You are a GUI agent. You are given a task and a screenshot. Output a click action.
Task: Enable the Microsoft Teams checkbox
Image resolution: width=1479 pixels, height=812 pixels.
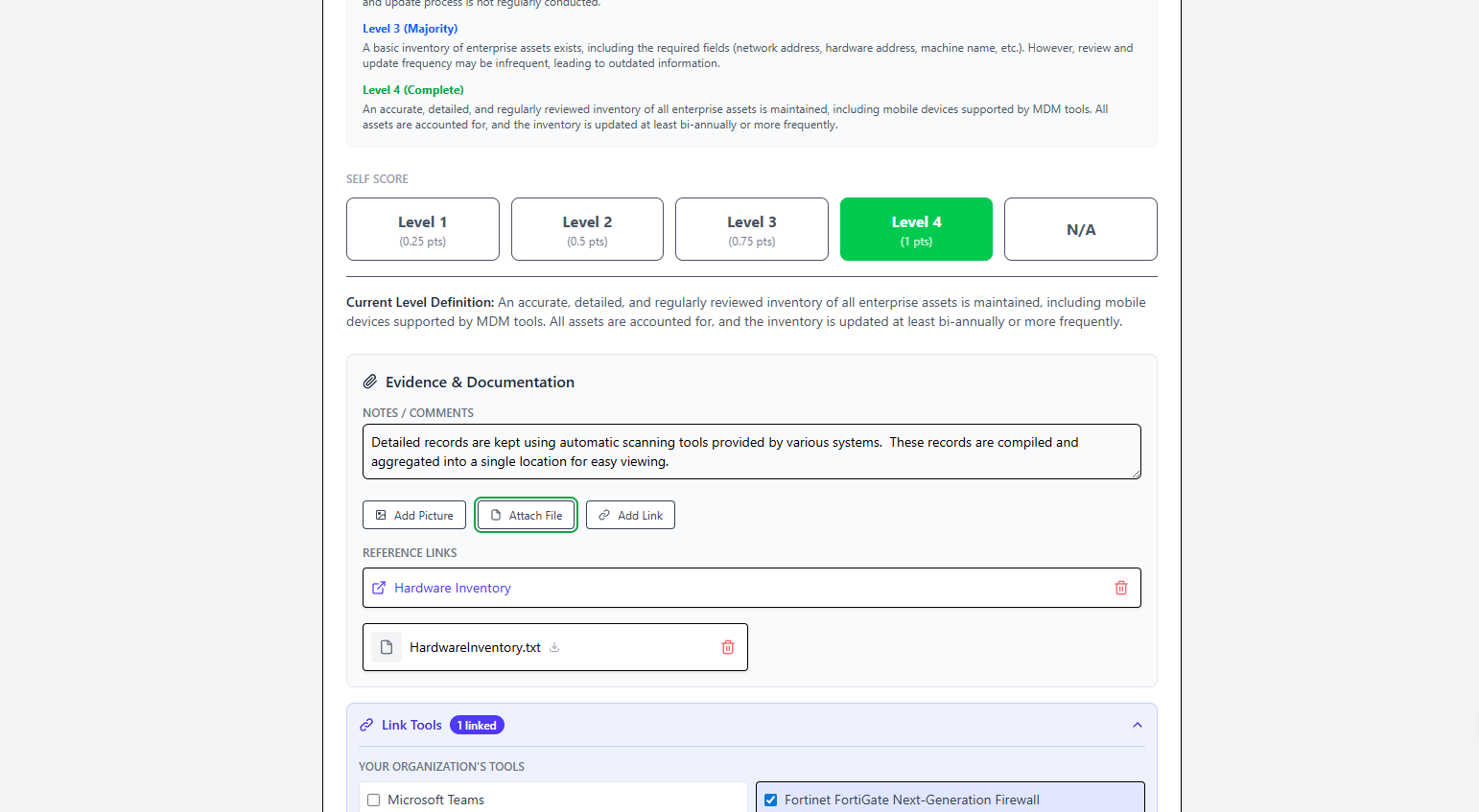click(373, 800)
